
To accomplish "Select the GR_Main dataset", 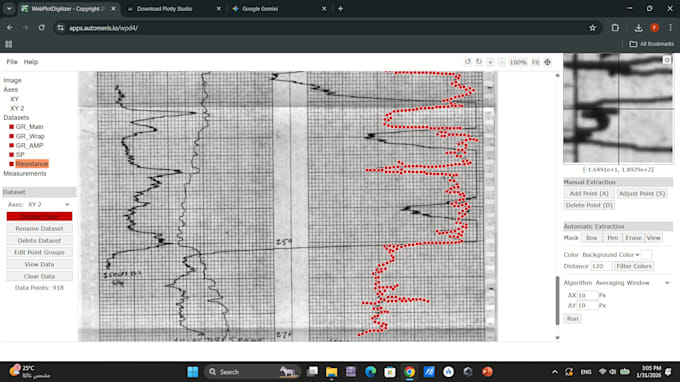I will (29, 127).
